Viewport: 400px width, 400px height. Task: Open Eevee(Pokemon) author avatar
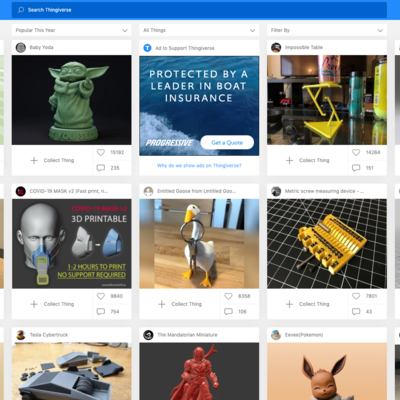[x=276, y=335]
